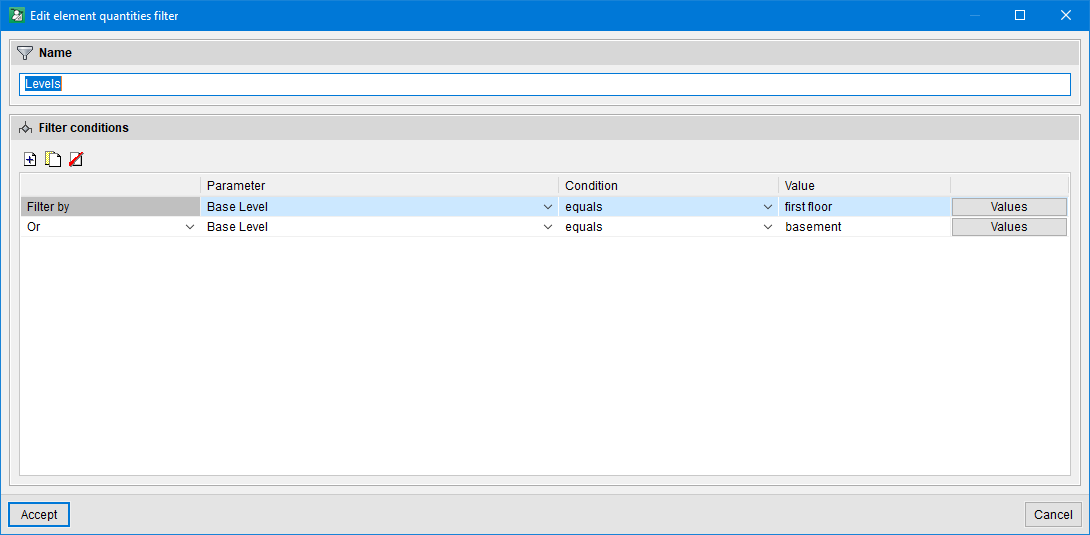Expand Parameter dropdown in Or row
This screenshot has height=535, width=1090.
tap(547, 227)
